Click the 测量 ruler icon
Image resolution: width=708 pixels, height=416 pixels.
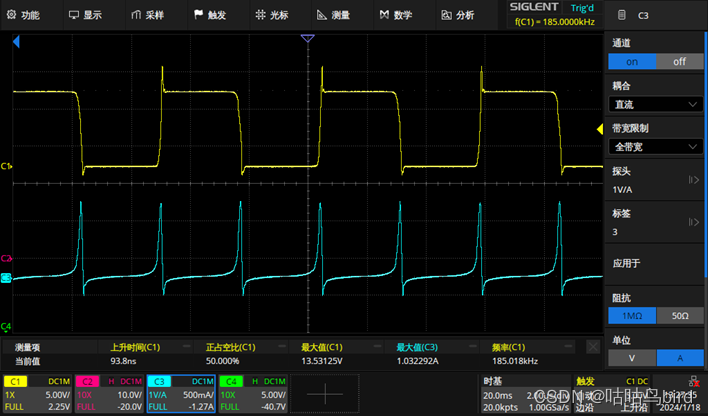pos(321,15)
